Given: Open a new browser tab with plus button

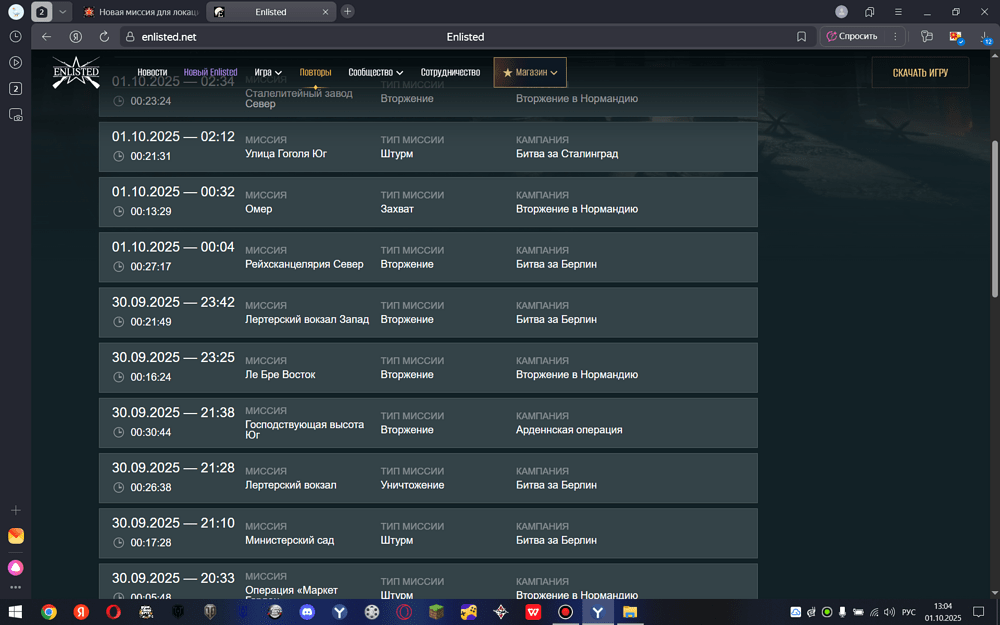Looking at the screenshot, I should pyautogui.click(x=347, y=12).
